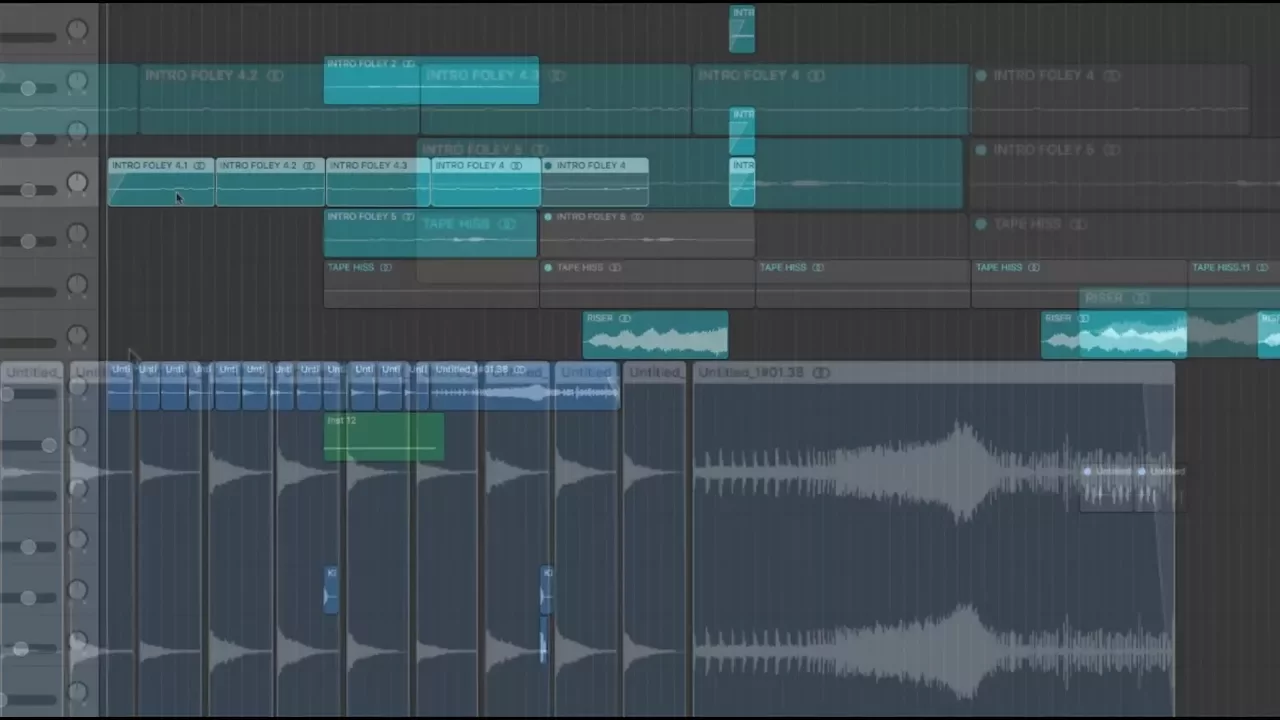The image size is (1280, 720).
Task: Select left RISER waveform region
Action: click(x=656, y=335)
